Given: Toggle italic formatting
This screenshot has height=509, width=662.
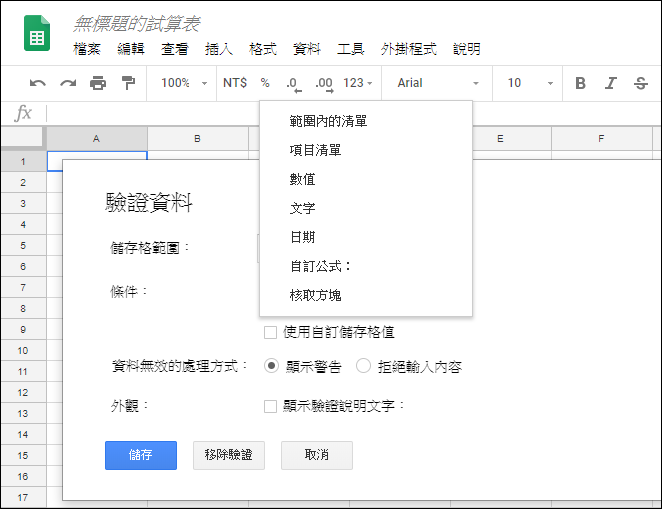Looking at the screenshot, I should click(x=610, y=83).
